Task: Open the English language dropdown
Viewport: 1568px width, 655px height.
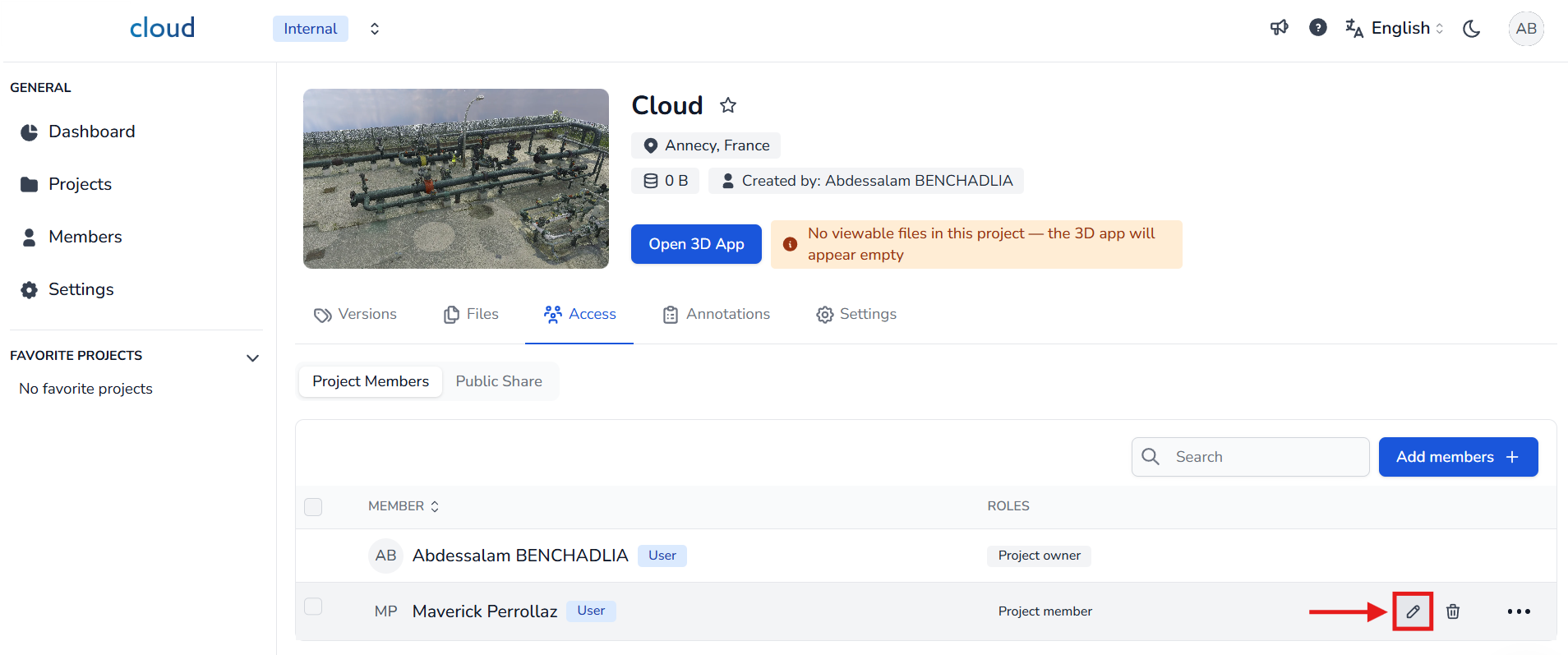Action: [1395, 29]
